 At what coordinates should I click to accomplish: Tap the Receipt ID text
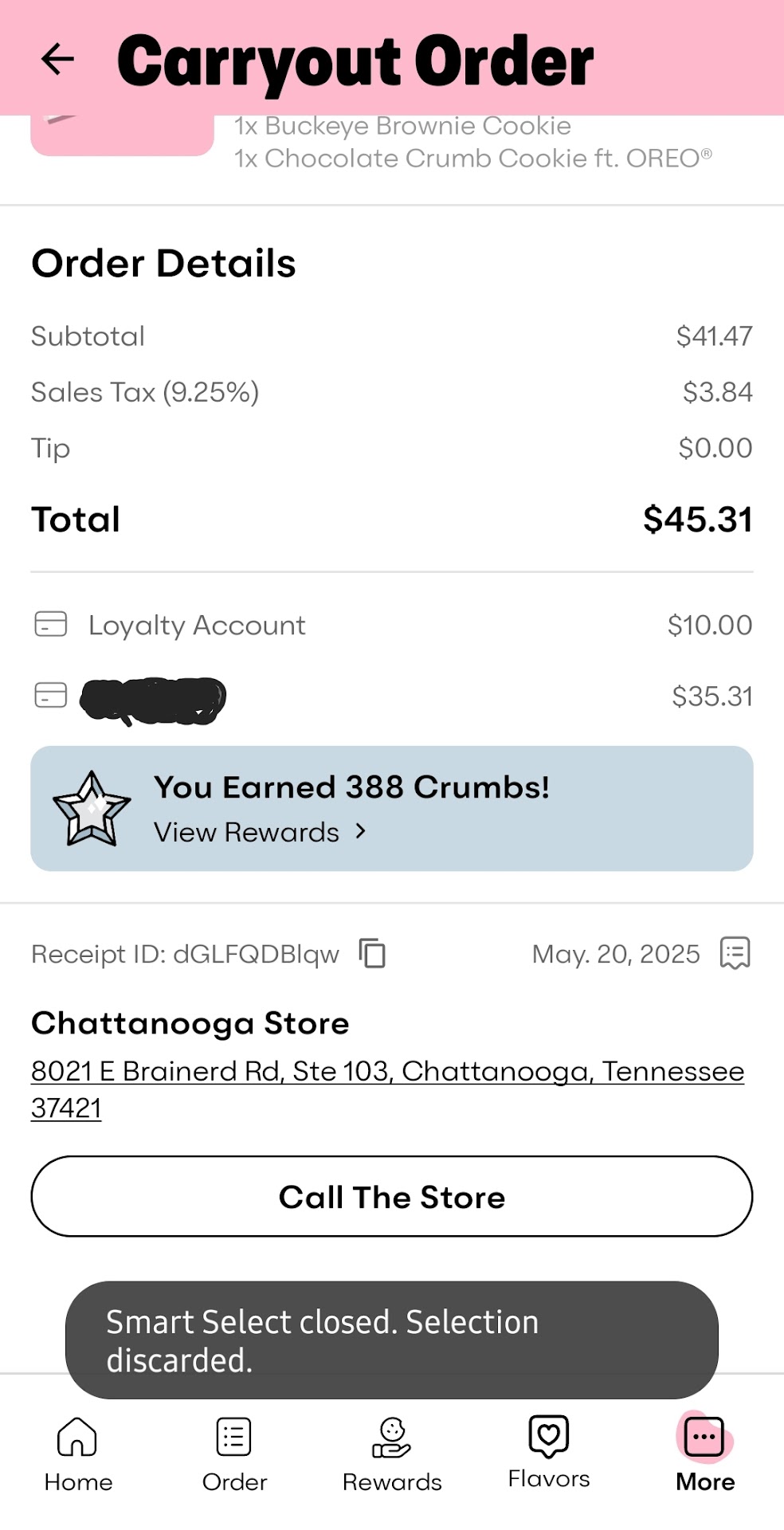(185, 954)
